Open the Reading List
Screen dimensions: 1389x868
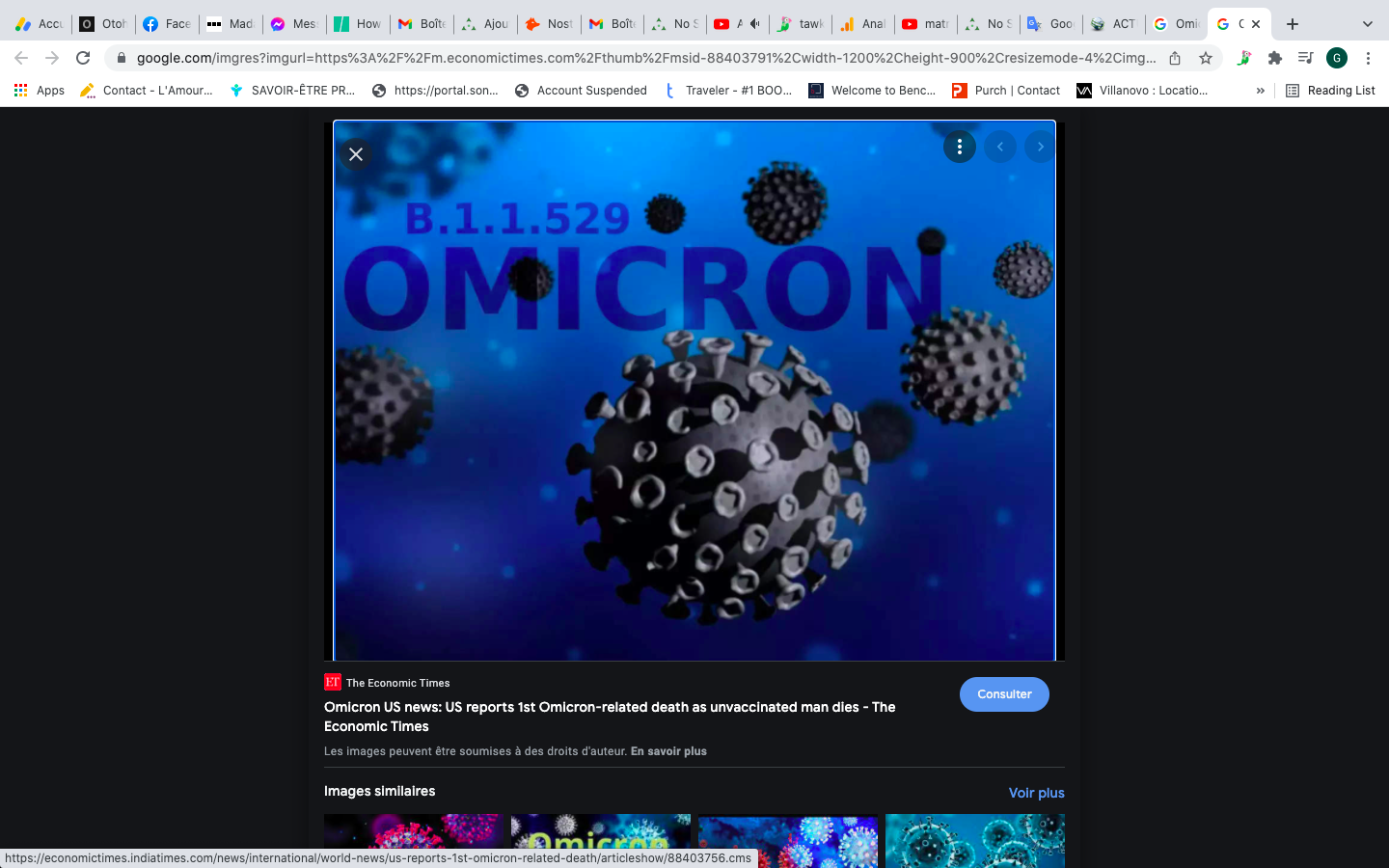pyautogui.click(x=1330, y=91)
